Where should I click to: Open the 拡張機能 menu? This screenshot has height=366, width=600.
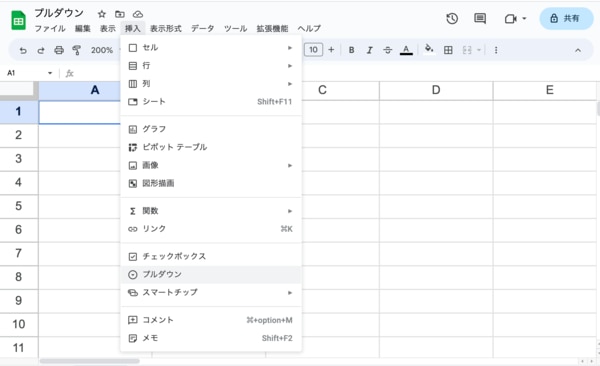pos(272,28)
